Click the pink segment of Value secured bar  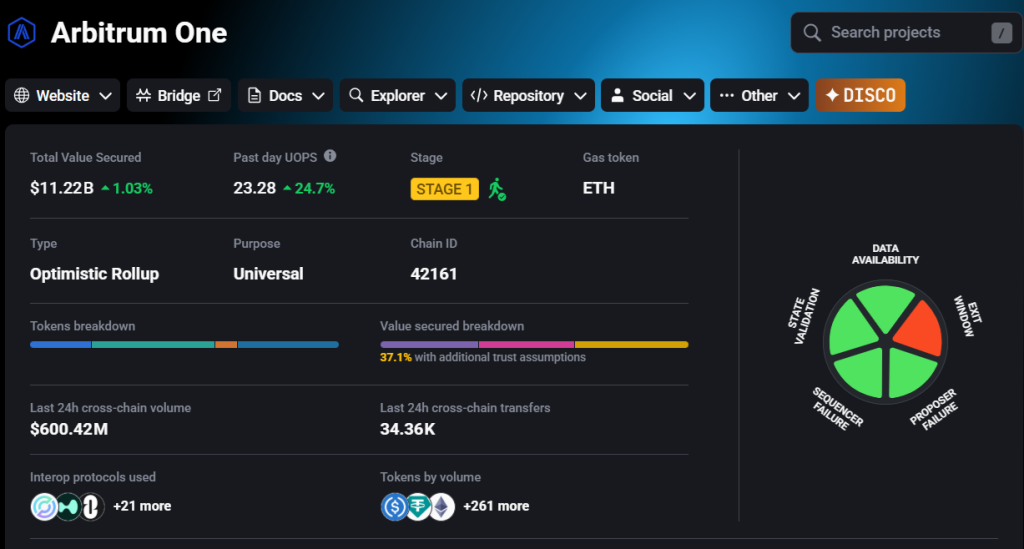pos(526,345)
